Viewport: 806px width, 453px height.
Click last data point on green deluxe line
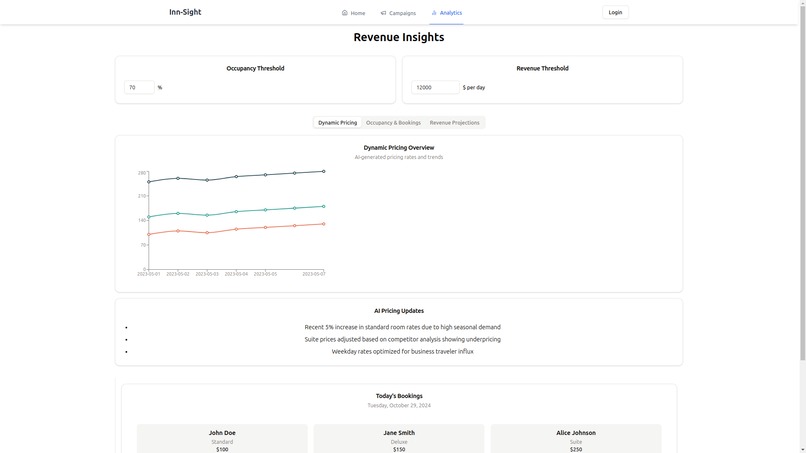[323, 206]
